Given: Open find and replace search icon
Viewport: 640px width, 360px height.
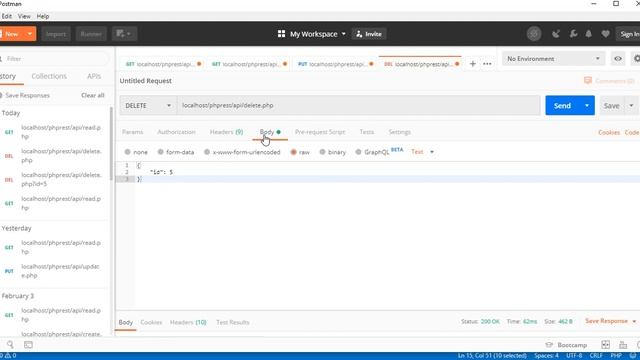Looking at the screenshot, I should [x=10, y=344].
